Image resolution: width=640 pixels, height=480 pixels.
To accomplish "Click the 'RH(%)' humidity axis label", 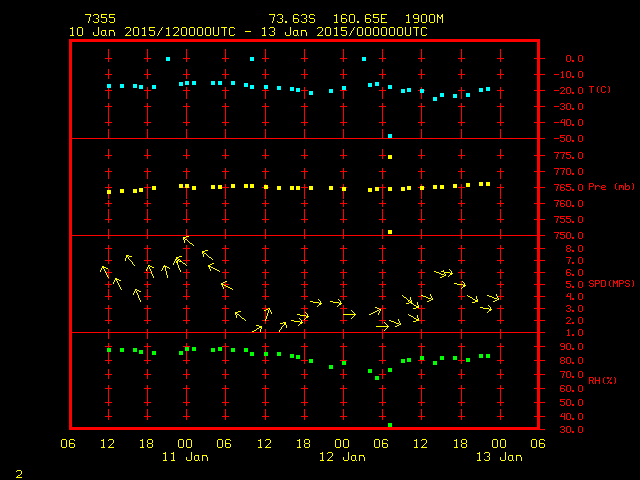I will click(602, 380).
